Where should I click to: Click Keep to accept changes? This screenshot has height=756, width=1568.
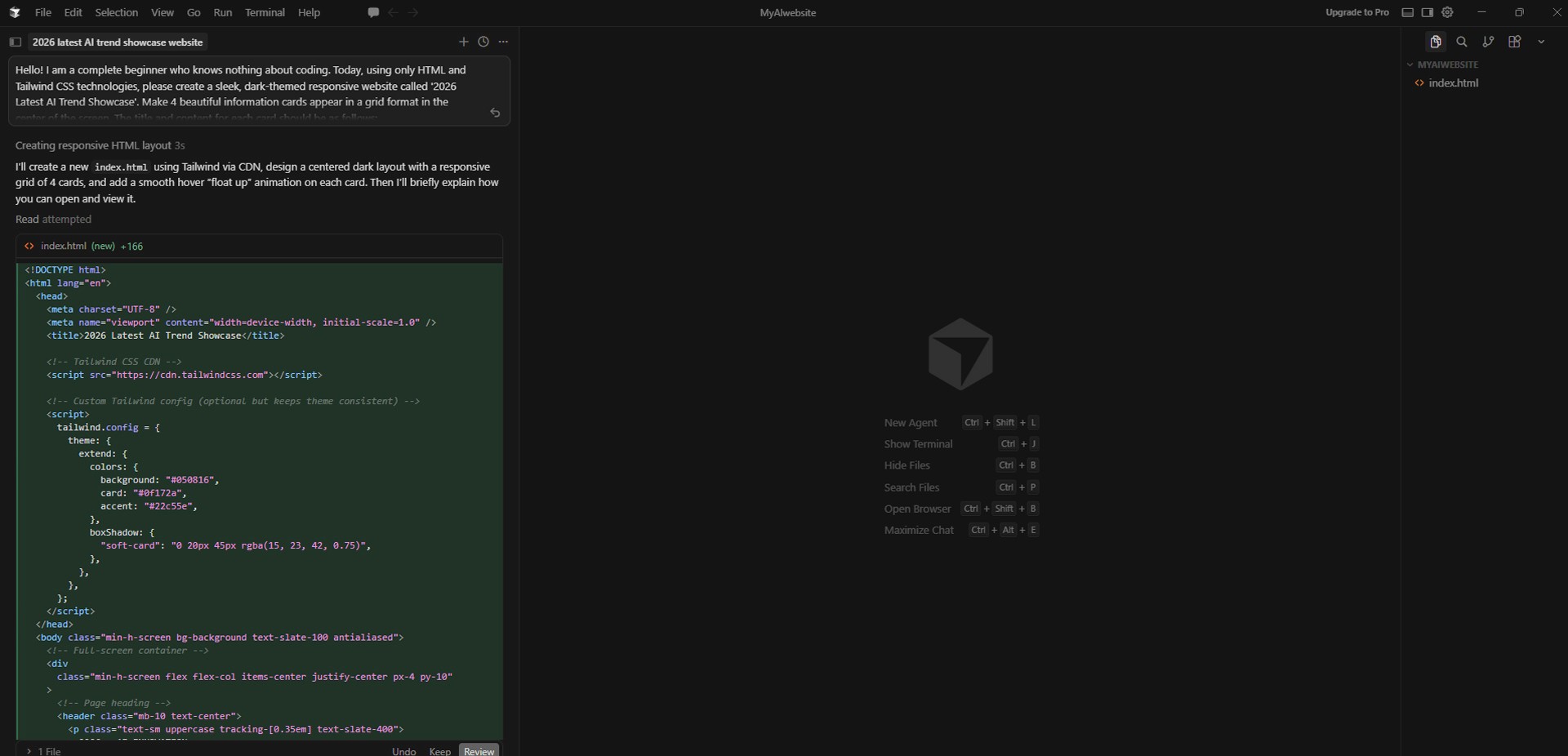pyautogui.click(x=440, y=751)
